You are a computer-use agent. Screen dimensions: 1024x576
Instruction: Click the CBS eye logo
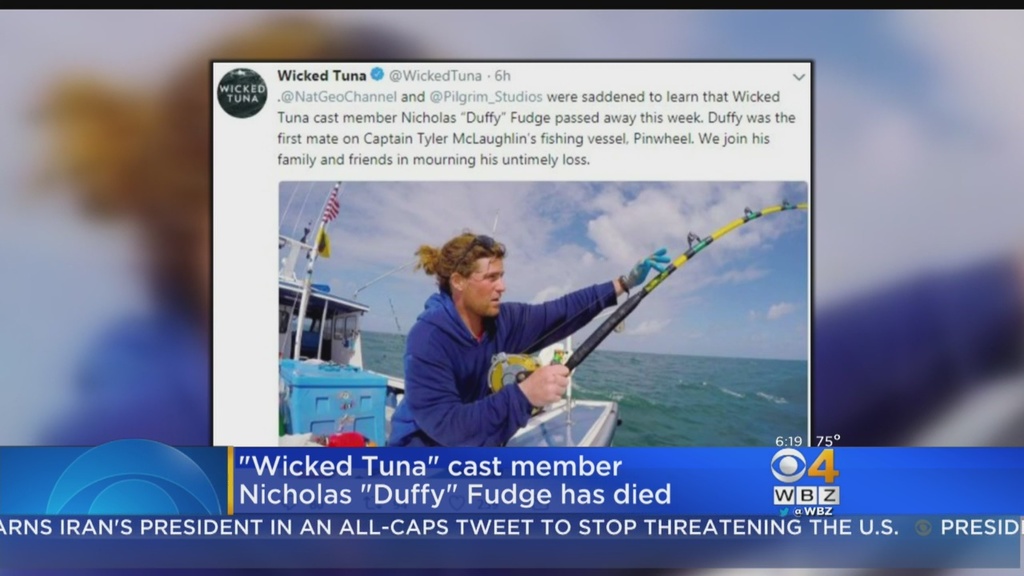click(x=788, y=466)
